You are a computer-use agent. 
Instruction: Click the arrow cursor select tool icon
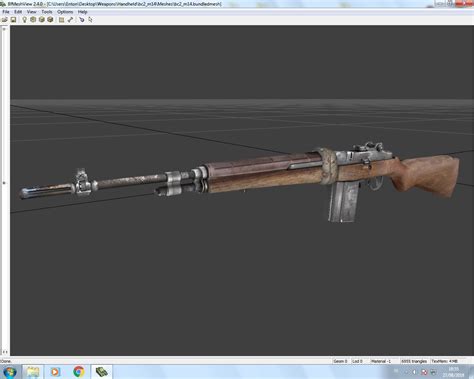pyautogui.click(x=90, y=20)
